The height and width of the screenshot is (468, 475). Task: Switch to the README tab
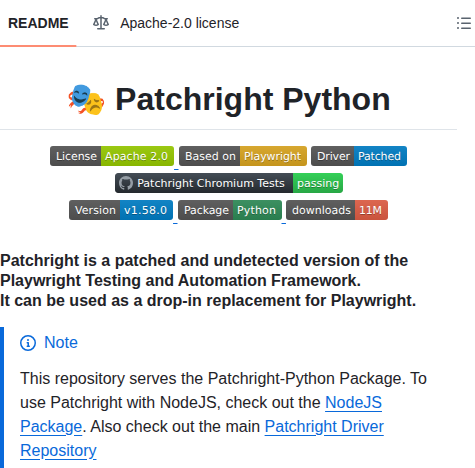click(x=38, y=23)
